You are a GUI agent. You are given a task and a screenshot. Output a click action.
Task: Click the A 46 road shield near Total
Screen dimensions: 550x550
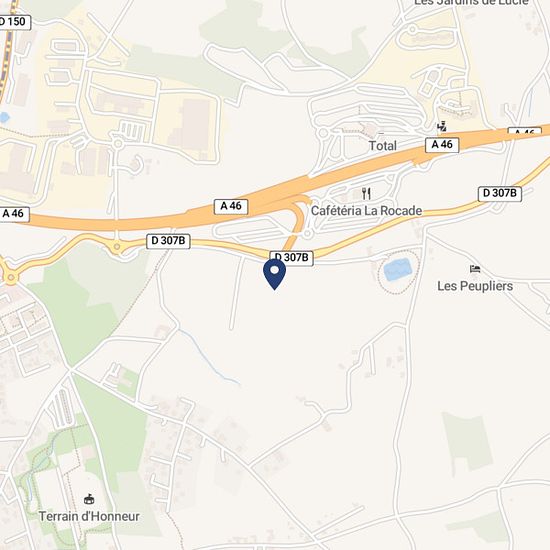point(442,145)
